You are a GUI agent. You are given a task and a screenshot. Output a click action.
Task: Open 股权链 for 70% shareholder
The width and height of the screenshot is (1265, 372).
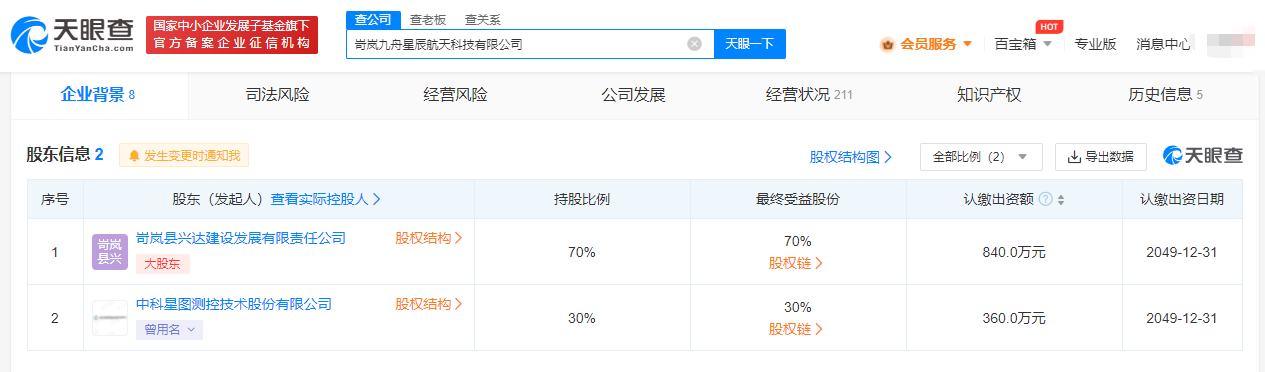pyautogui.click(x=795, y=263)
